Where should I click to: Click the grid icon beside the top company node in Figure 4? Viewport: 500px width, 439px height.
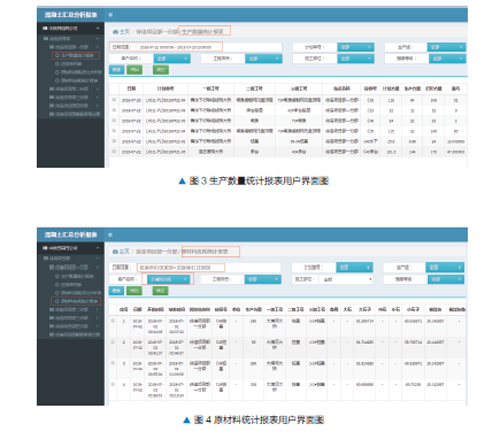(45, 248)
